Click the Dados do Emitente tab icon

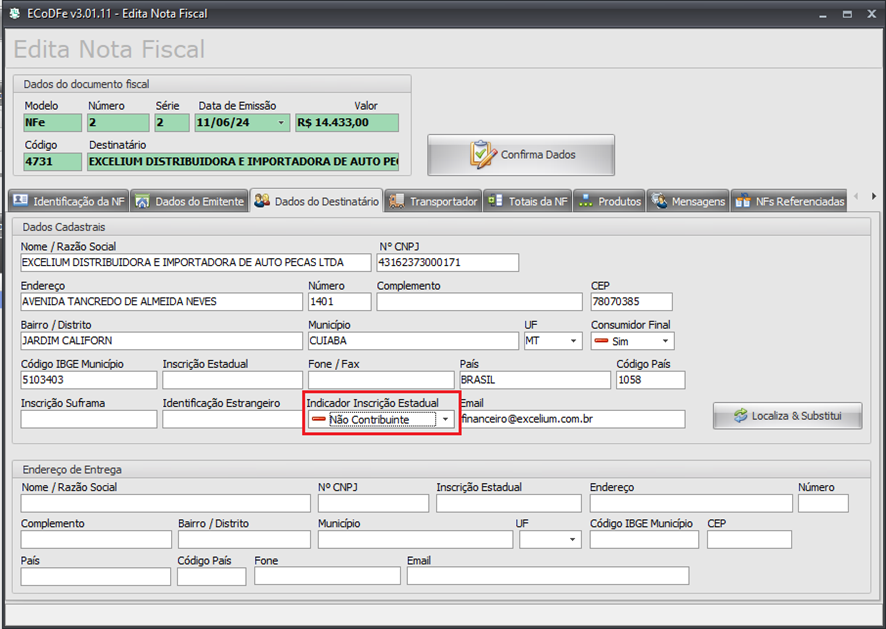point(143,201)
